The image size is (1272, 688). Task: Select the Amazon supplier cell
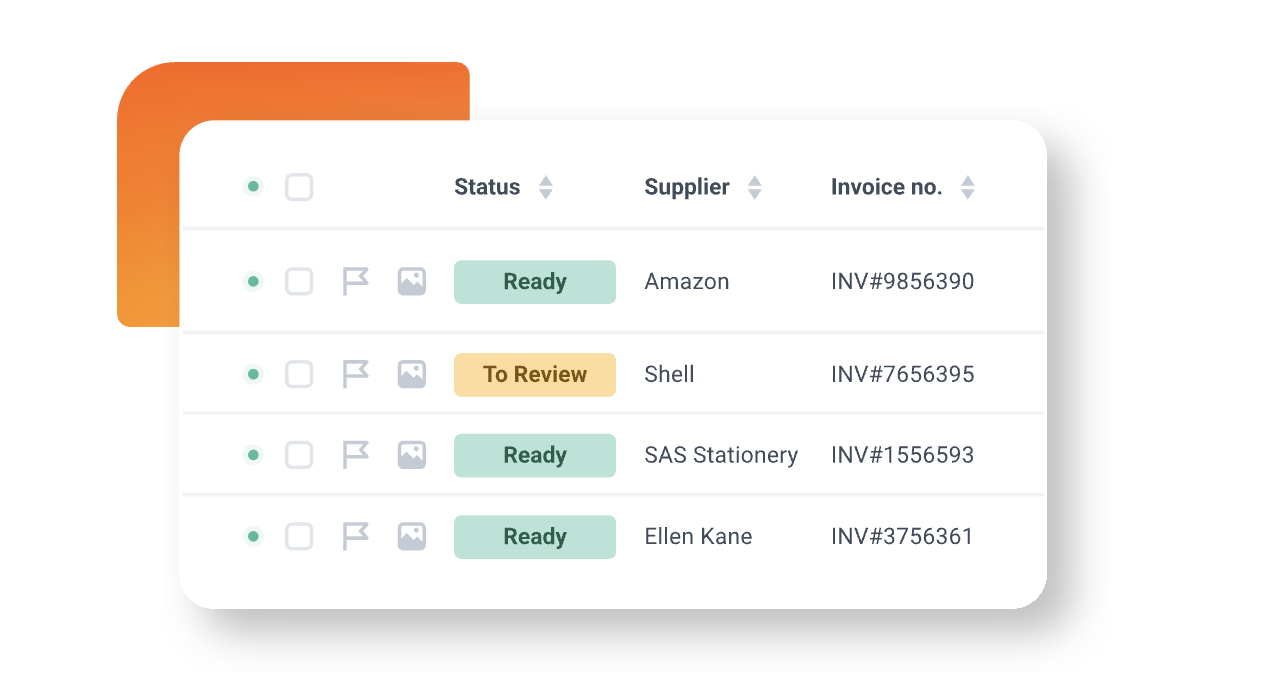click(x=687, y=282)
